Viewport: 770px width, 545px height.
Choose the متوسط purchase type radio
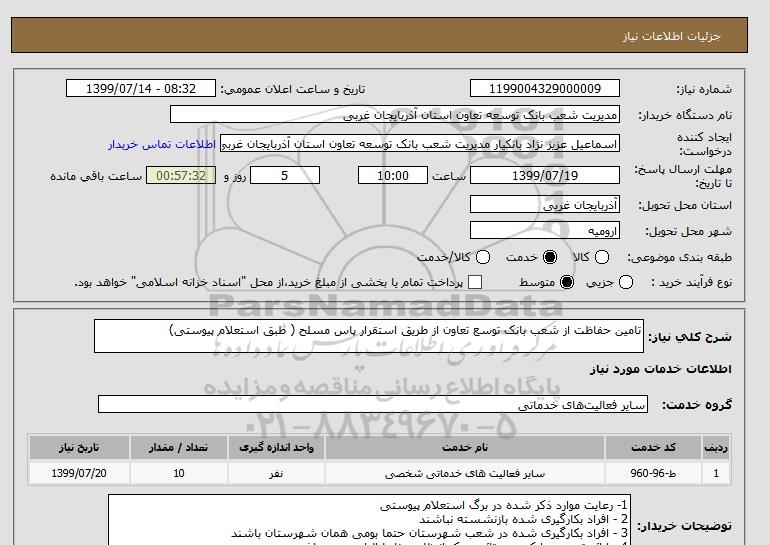pyautogui.click(x=567, y=282)
